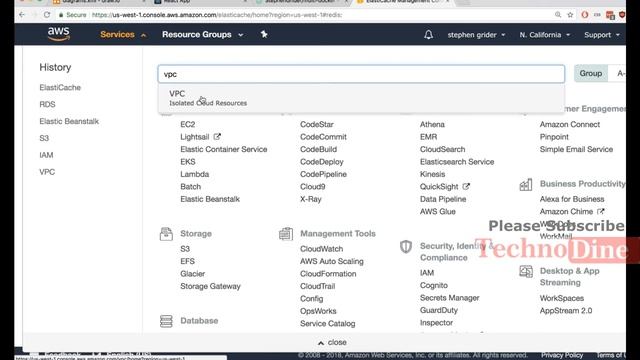
Task: Click Amazon Chime external link icon
Action: point(600,211)
